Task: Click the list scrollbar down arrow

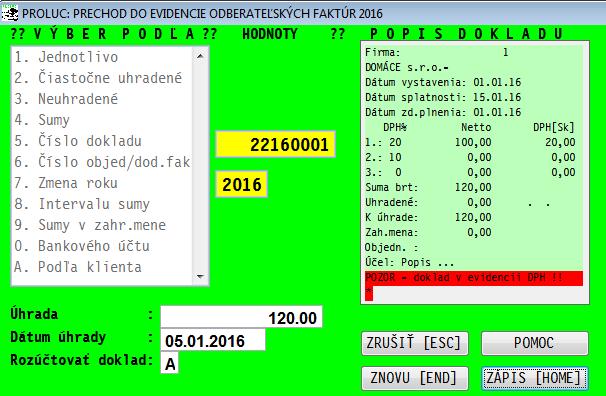Action: [x=200, y=276]
